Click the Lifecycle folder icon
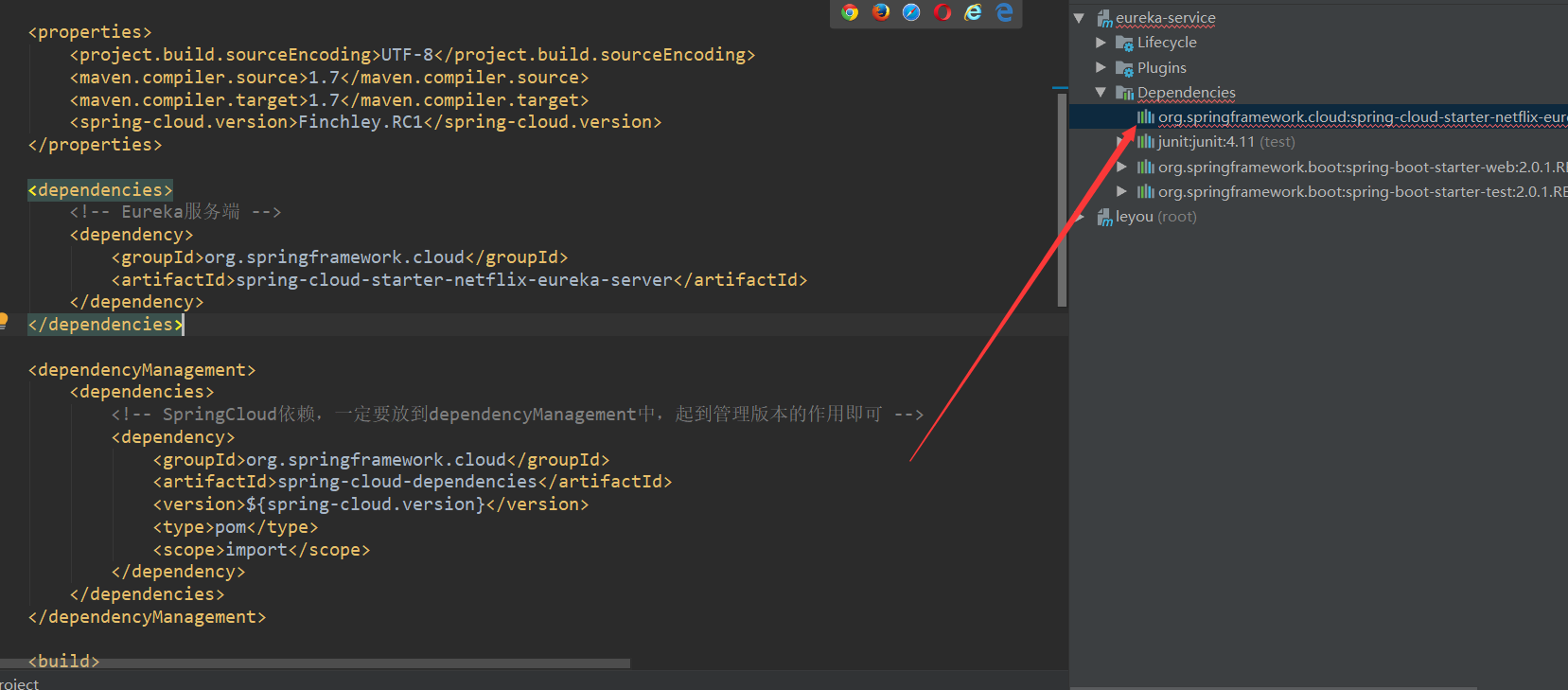This screenshot has width=1568, height=690. (x=1124, y=43)
